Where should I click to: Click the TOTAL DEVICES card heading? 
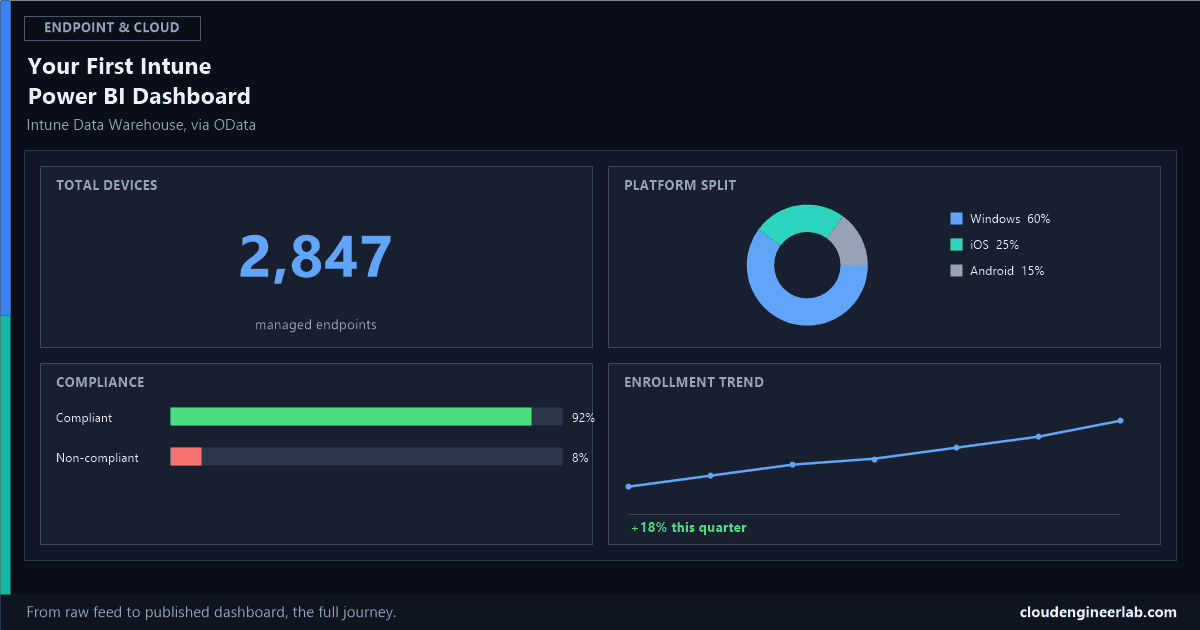point(106,185)
